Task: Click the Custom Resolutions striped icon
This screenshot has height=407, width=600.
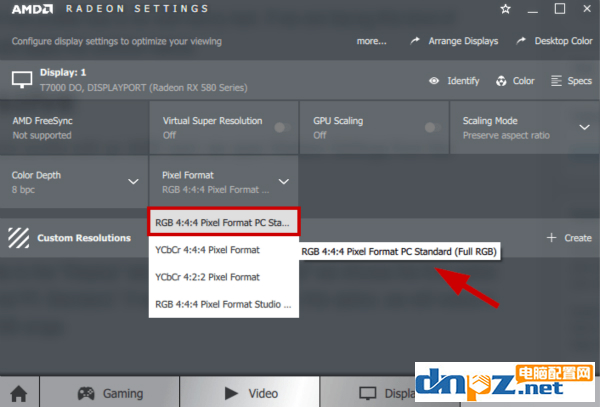Action: 19,238
